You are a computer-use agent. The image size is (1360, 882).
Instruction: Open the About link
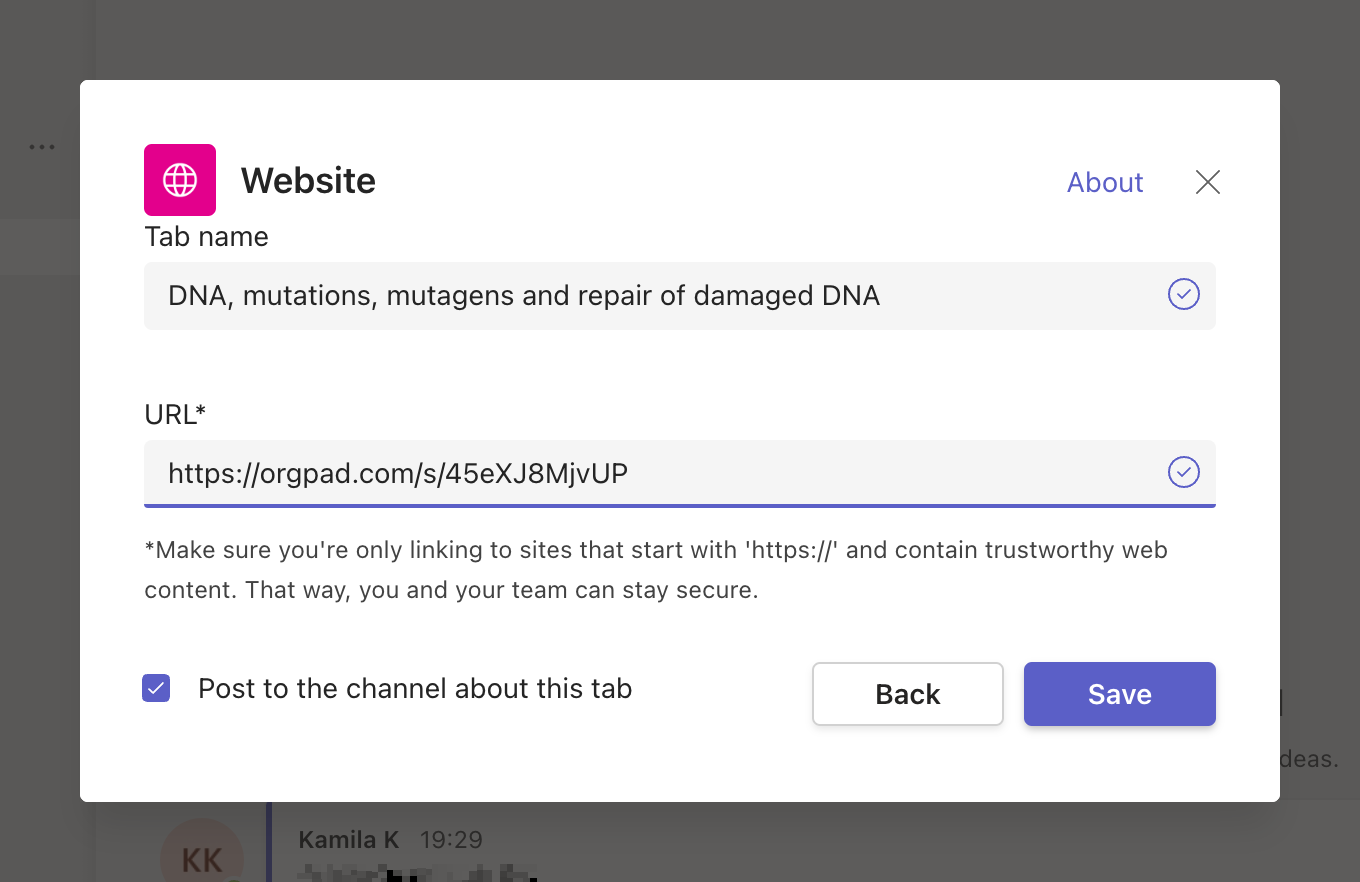(1104, 182)
